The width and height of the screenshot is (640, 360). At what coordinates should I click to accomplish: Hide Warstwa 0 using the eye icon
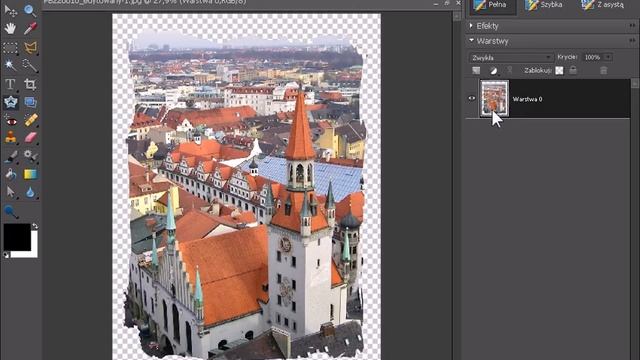tap(471, 98)
